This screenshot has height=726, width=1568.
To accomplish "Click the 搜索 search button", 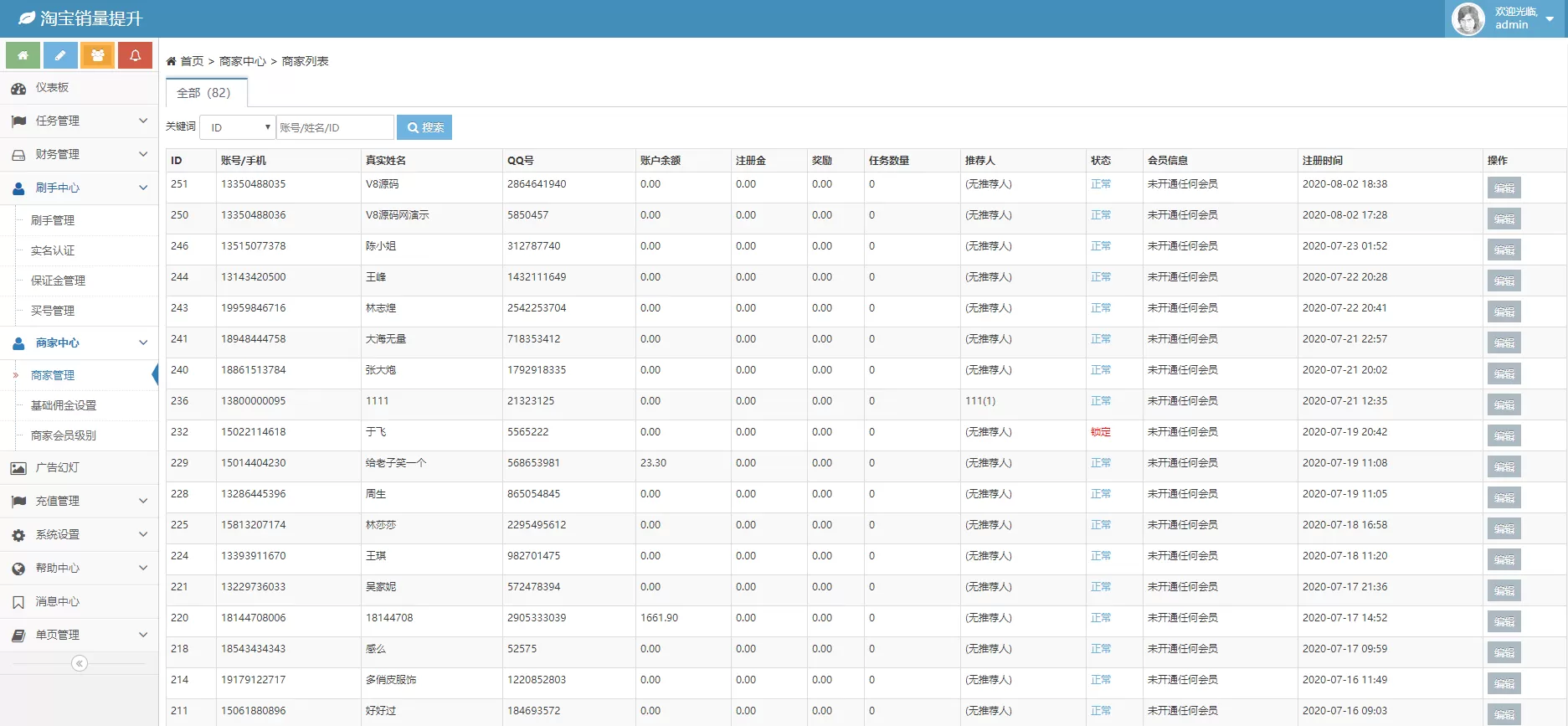I will [424, 127].
